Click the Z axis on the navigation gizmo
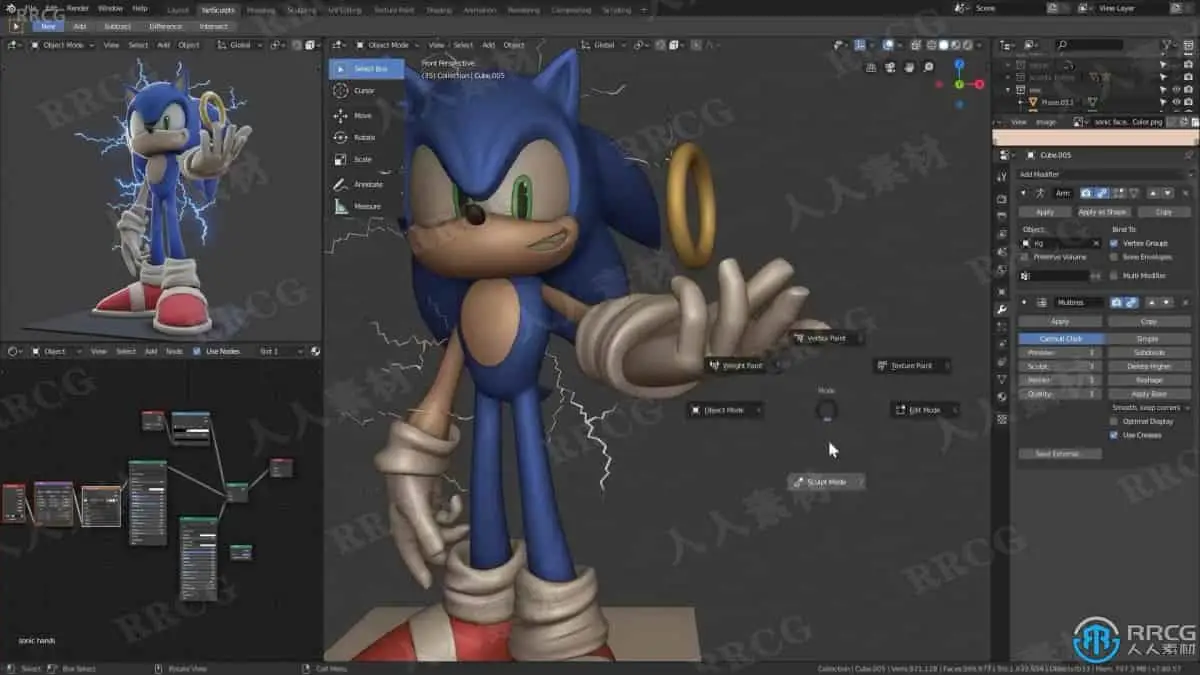 959,65
